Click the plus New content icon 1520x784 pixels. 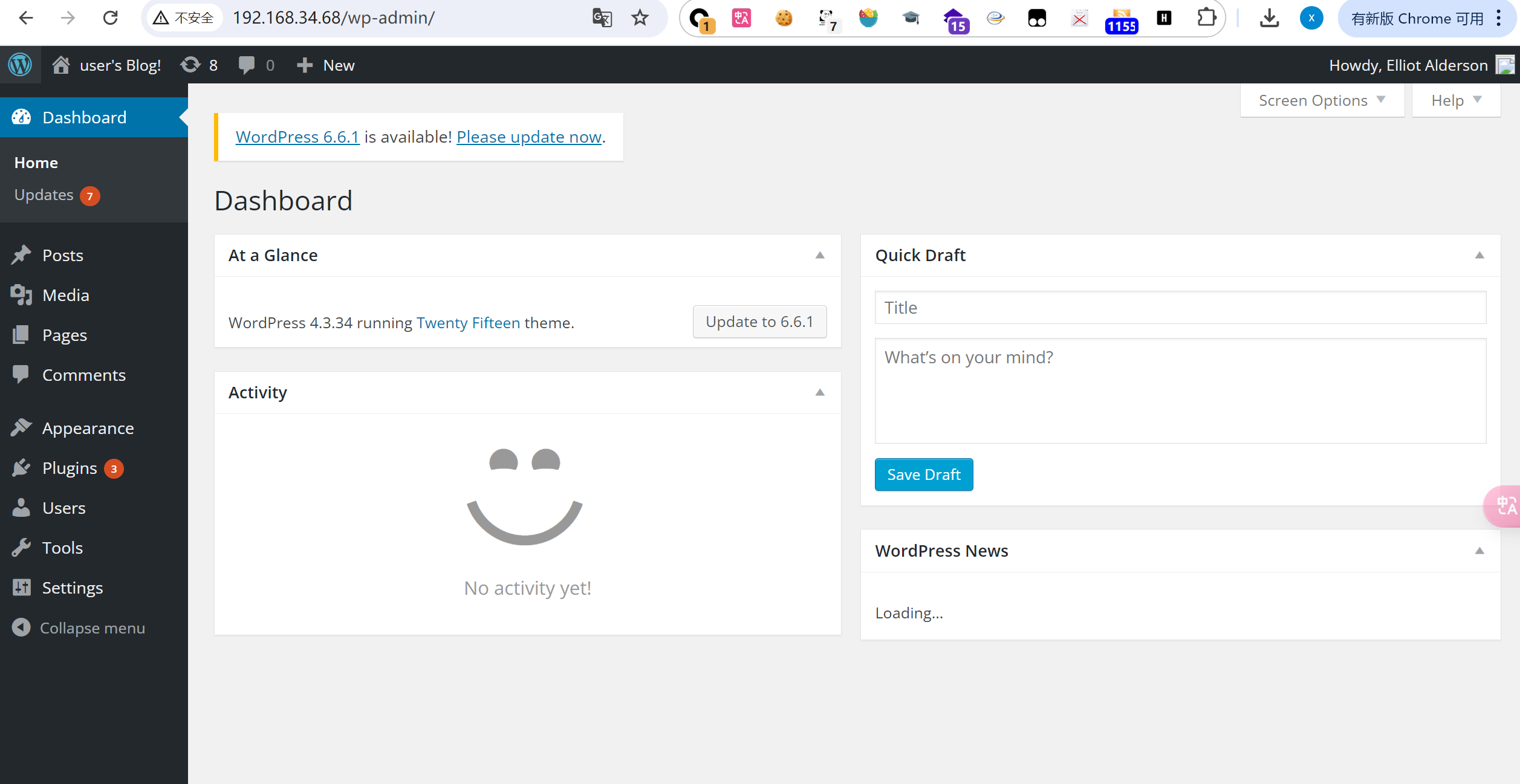(x=305, y=65)
